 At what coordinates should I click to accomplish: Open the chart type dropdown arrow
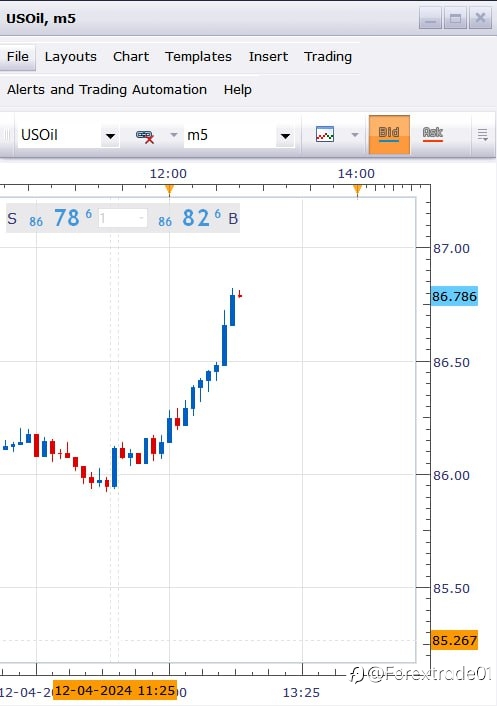click(355, 135)
